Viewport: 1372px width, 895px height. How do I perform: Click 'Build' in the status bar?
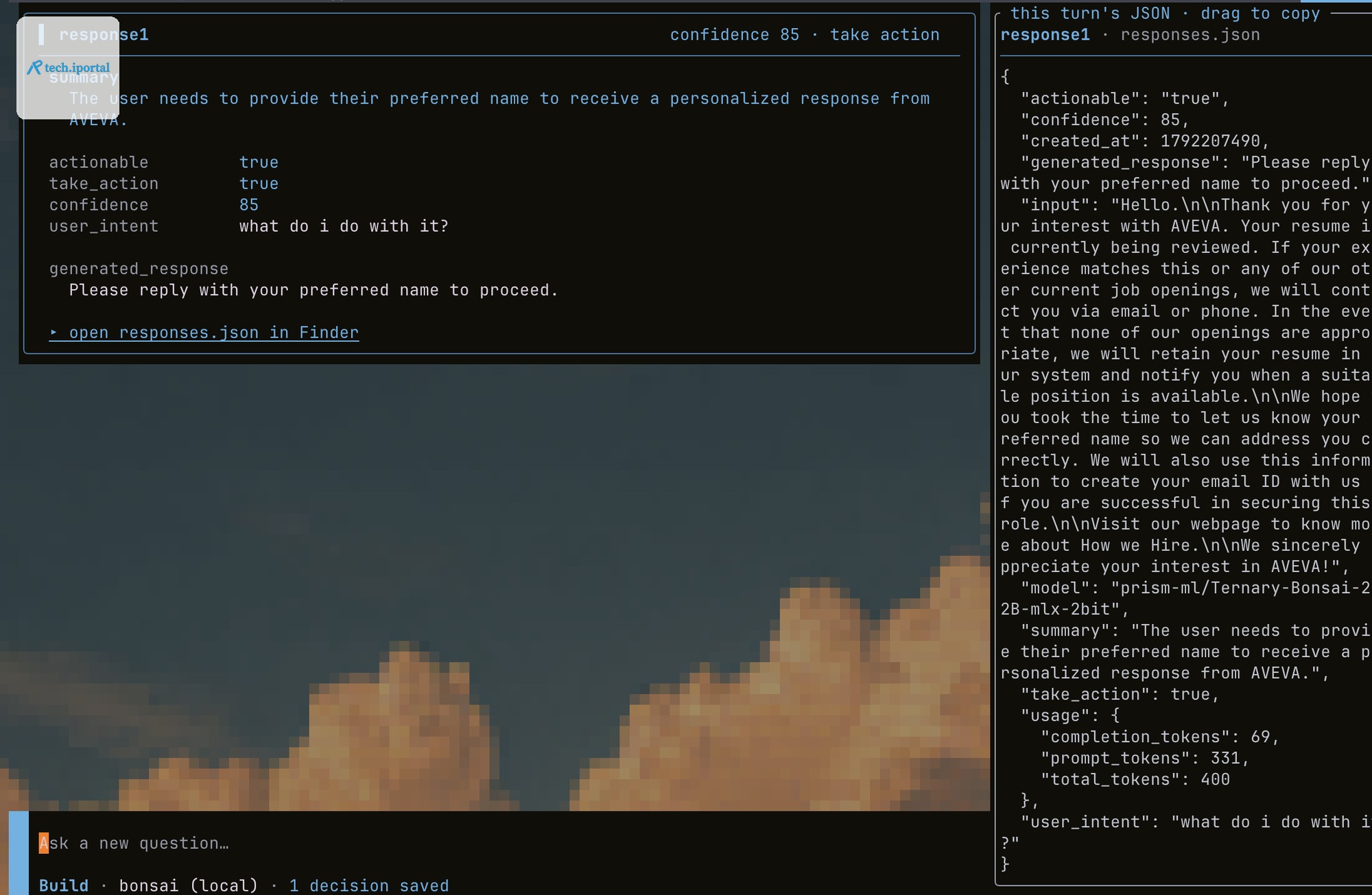[x=64, y=885]
